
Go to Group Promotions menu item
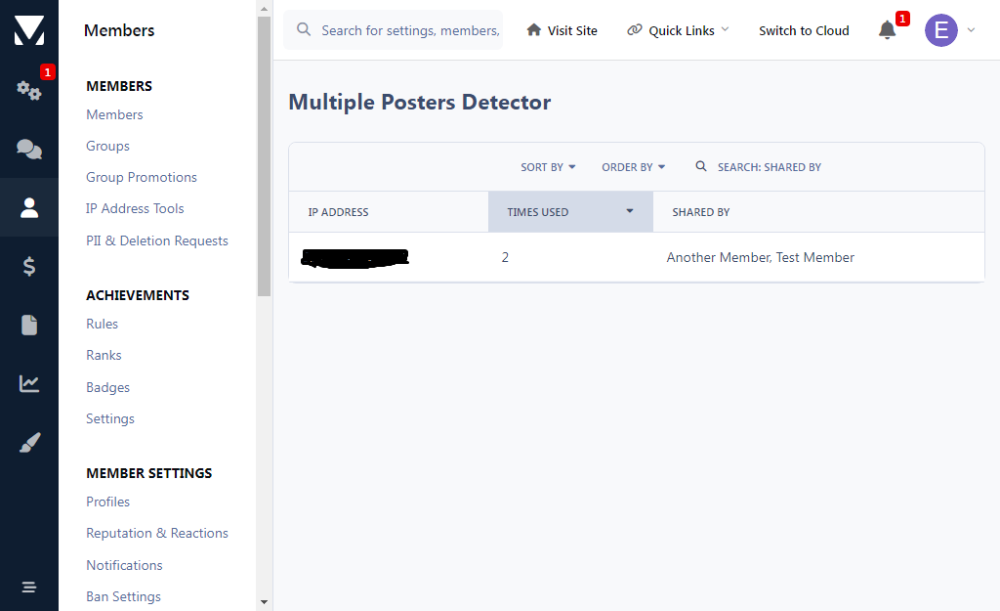pos(141,177)
